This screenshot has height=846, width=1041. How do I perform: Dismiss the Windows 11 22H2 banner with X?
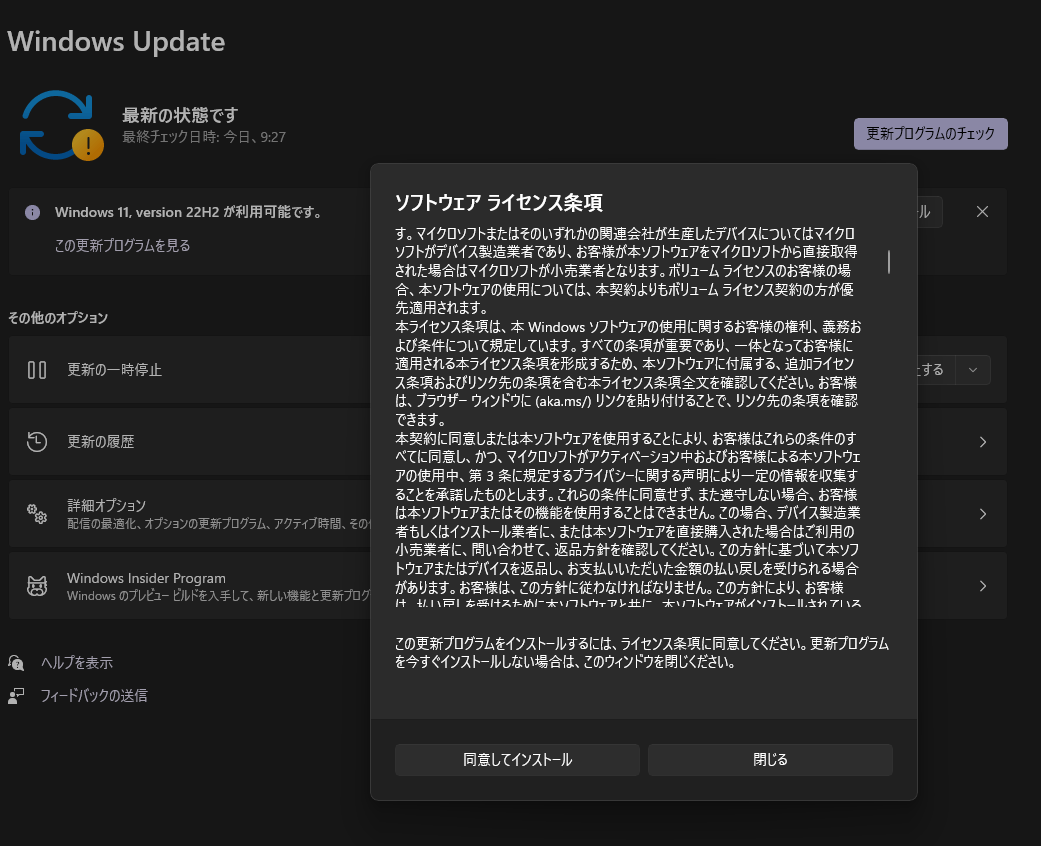click(x=983, y=212)
